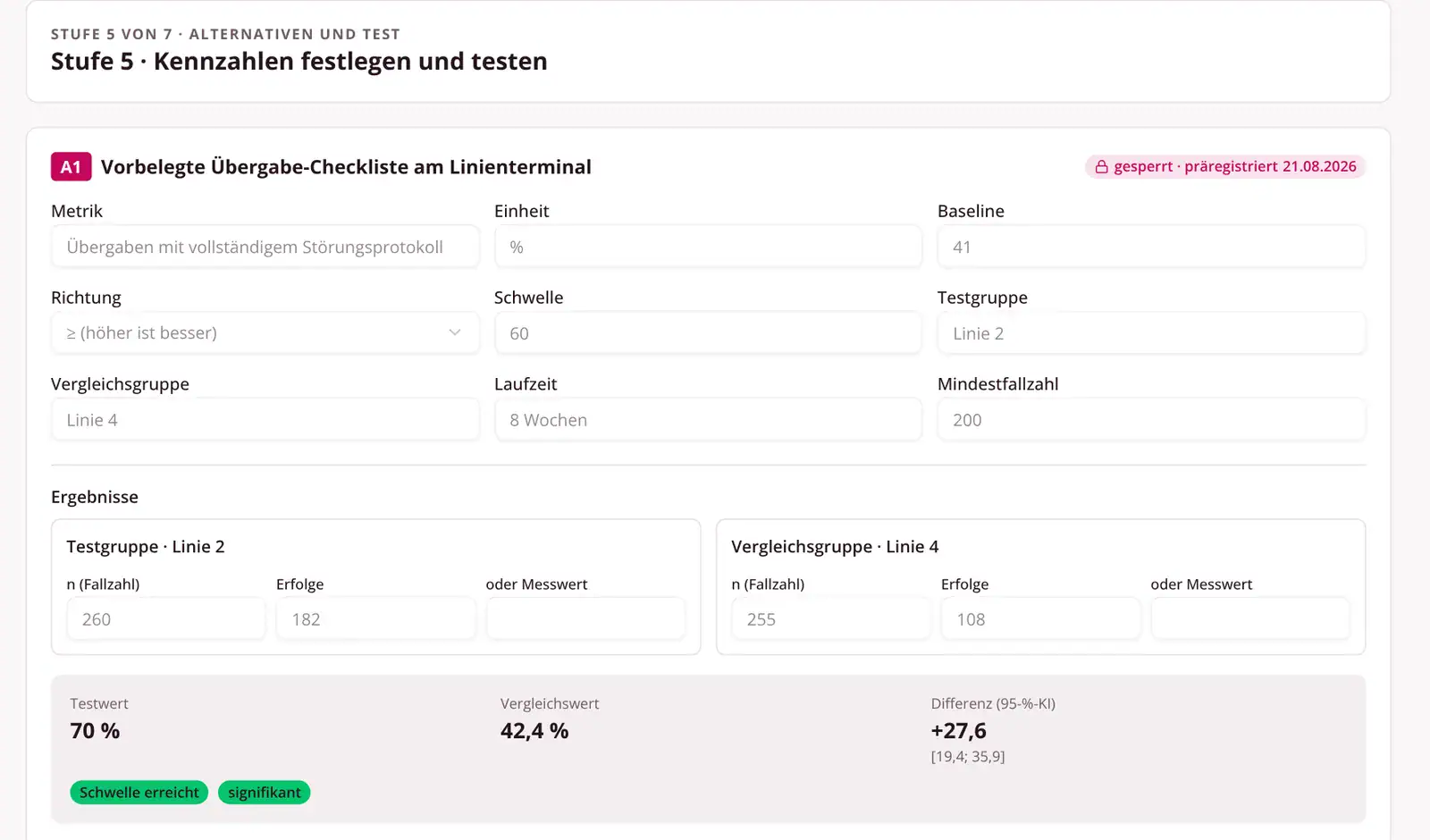This screenshot has width=1430, height=840.
Task: Click the gesperrt präregistriert 21.08.2026 badge
Action: coord(1225,167)
